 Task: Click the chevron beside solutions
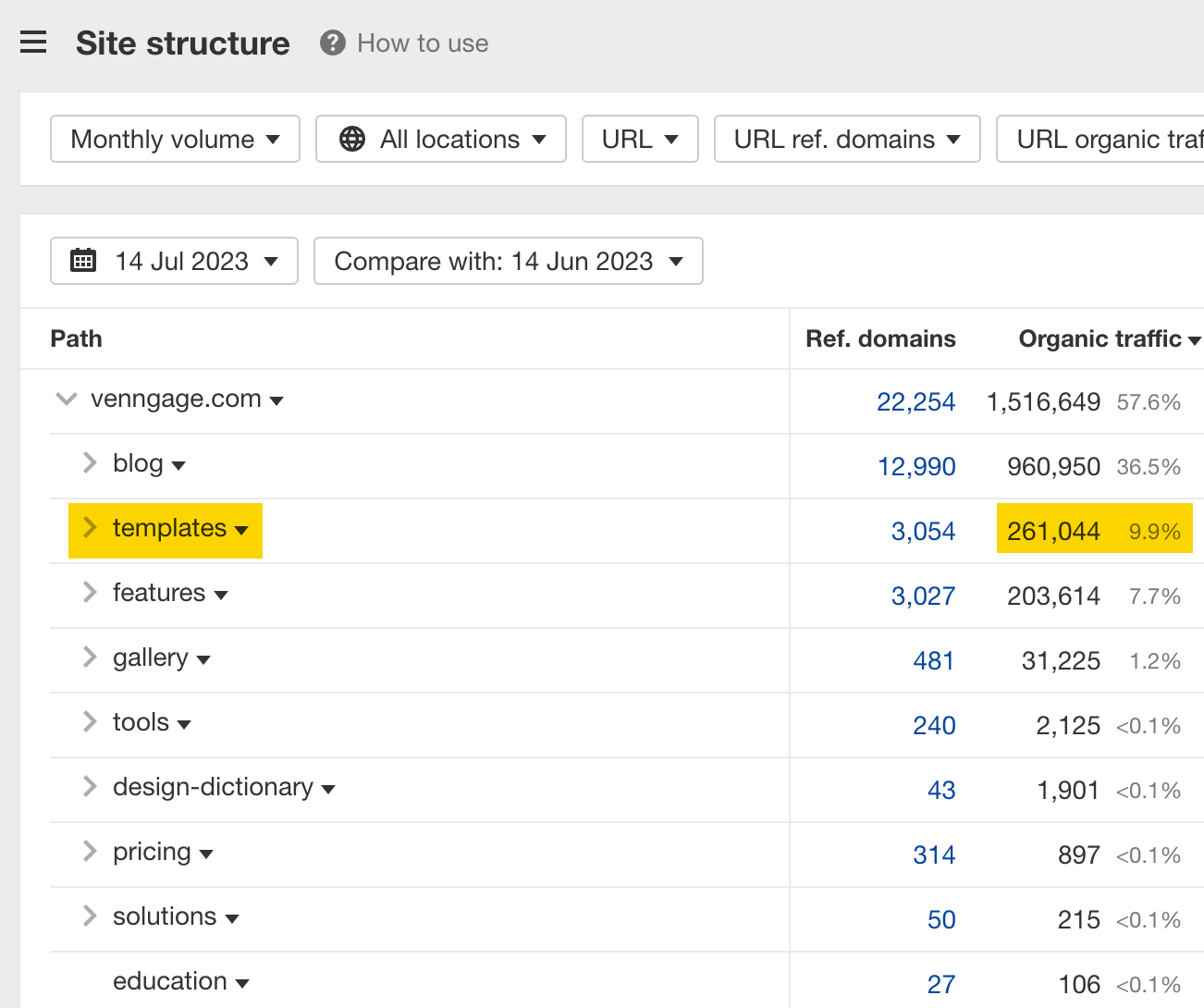click(89, 916)
